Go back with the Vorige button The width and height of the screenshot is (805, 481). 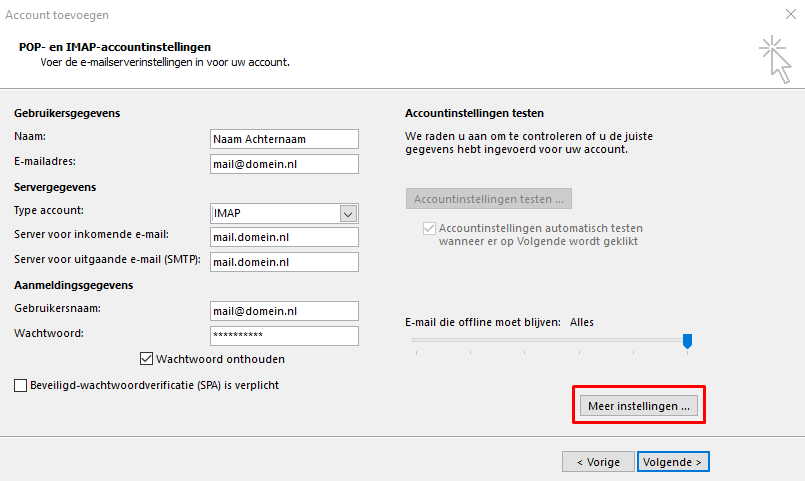(x=598, y=462)
